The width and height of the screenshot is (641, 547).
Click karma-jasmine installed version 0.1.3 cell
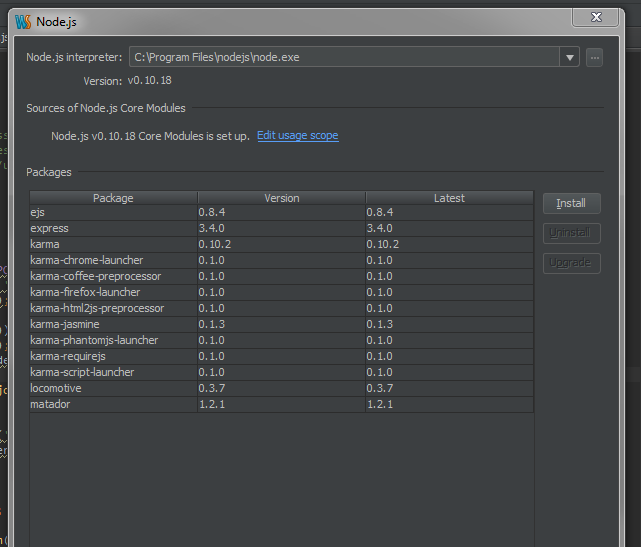(282, 324)
